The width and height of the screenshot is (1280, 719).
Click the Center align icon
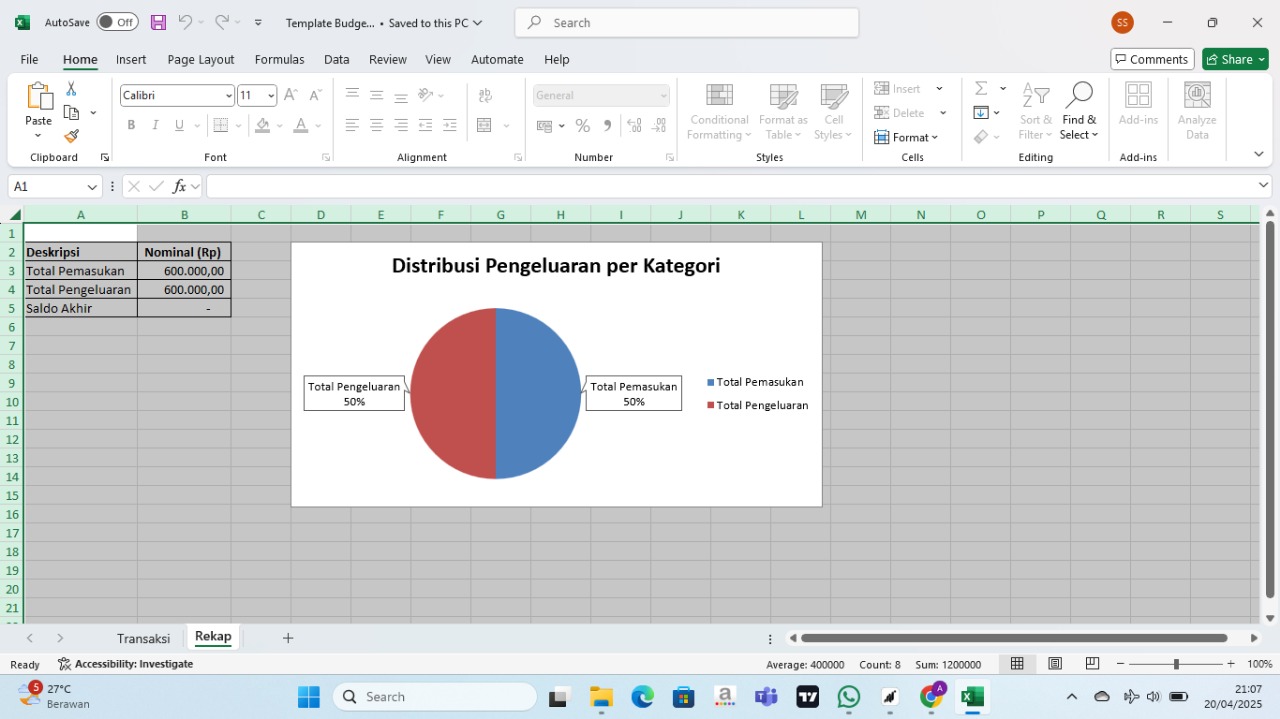[x=376, y=125]
